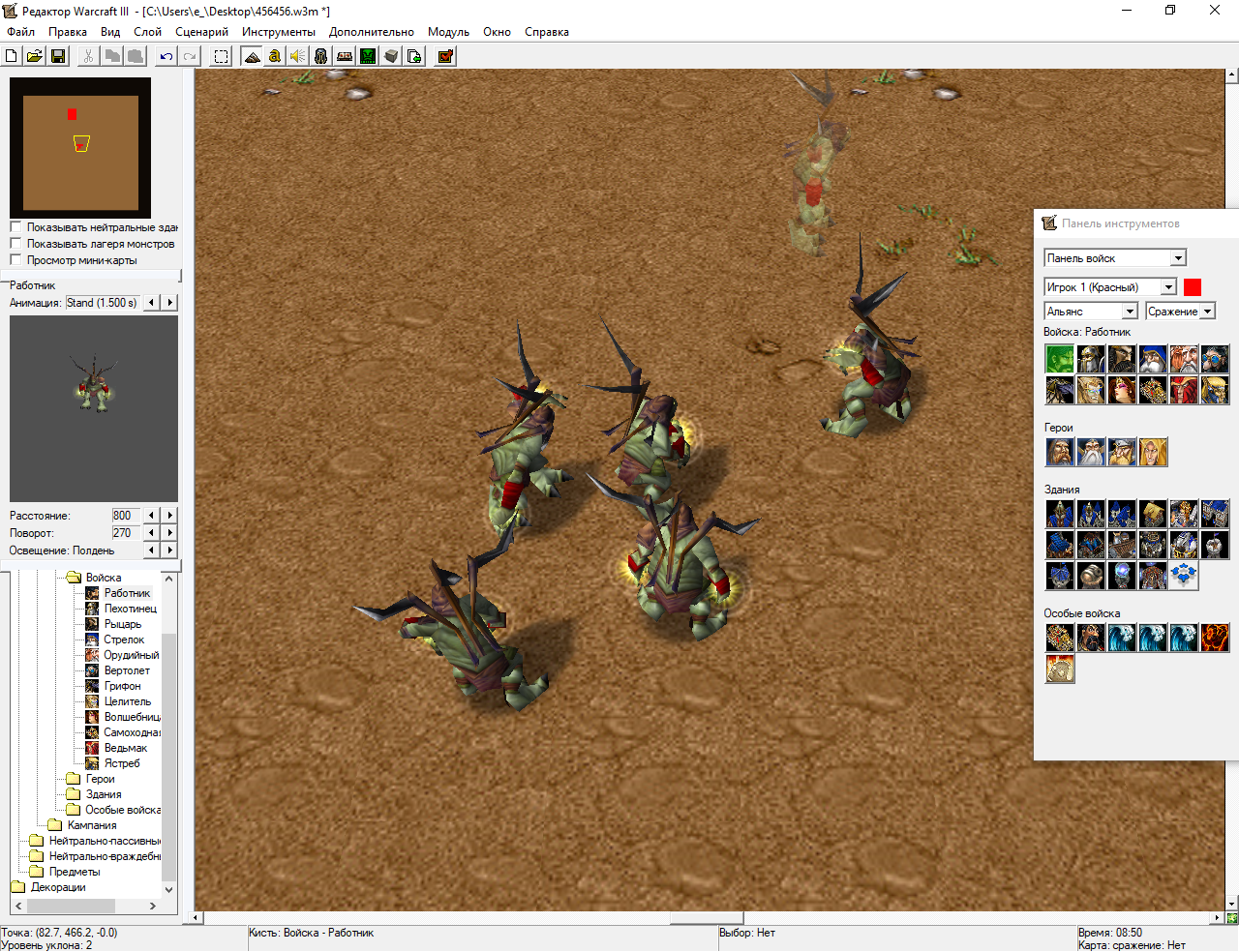This screenshot has width=1239, height=952.
Task: Open the Слой menu
Action: click(147, 32)
